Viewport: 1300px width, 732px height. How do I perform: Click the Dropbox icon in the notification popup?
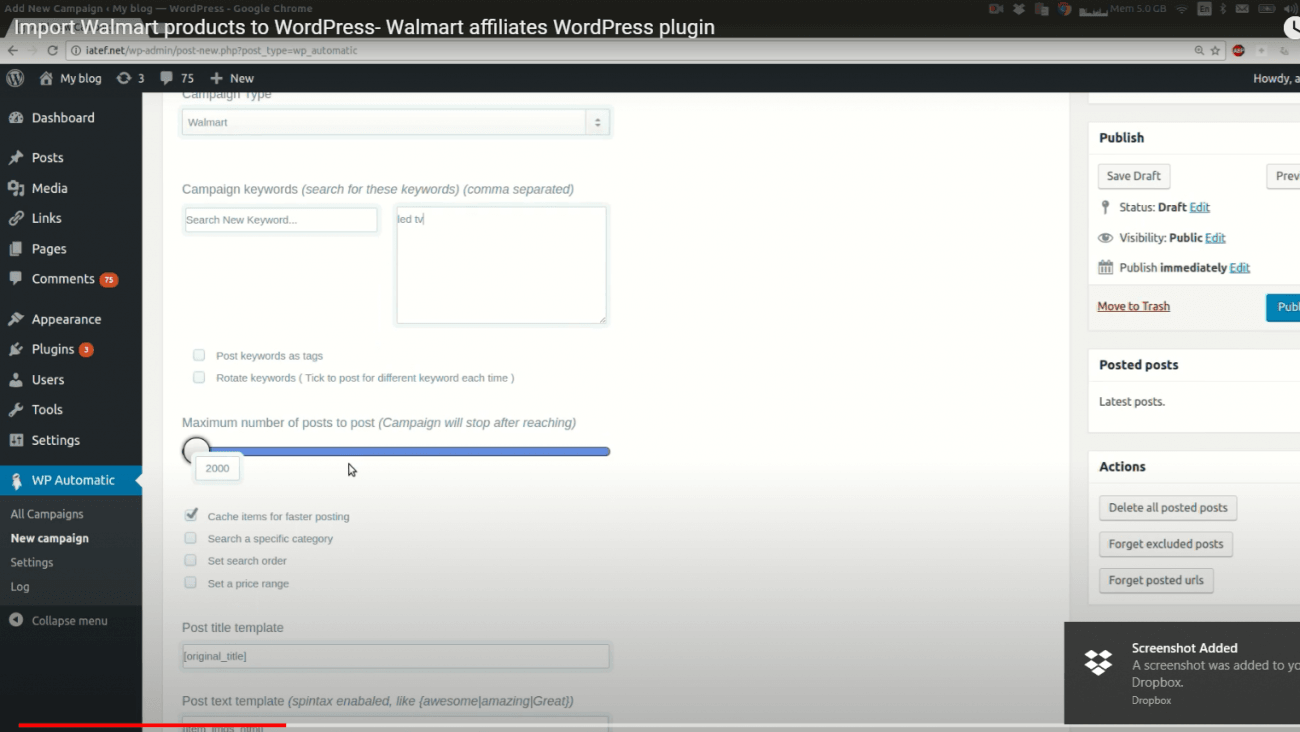click(x=1098, y=662)
